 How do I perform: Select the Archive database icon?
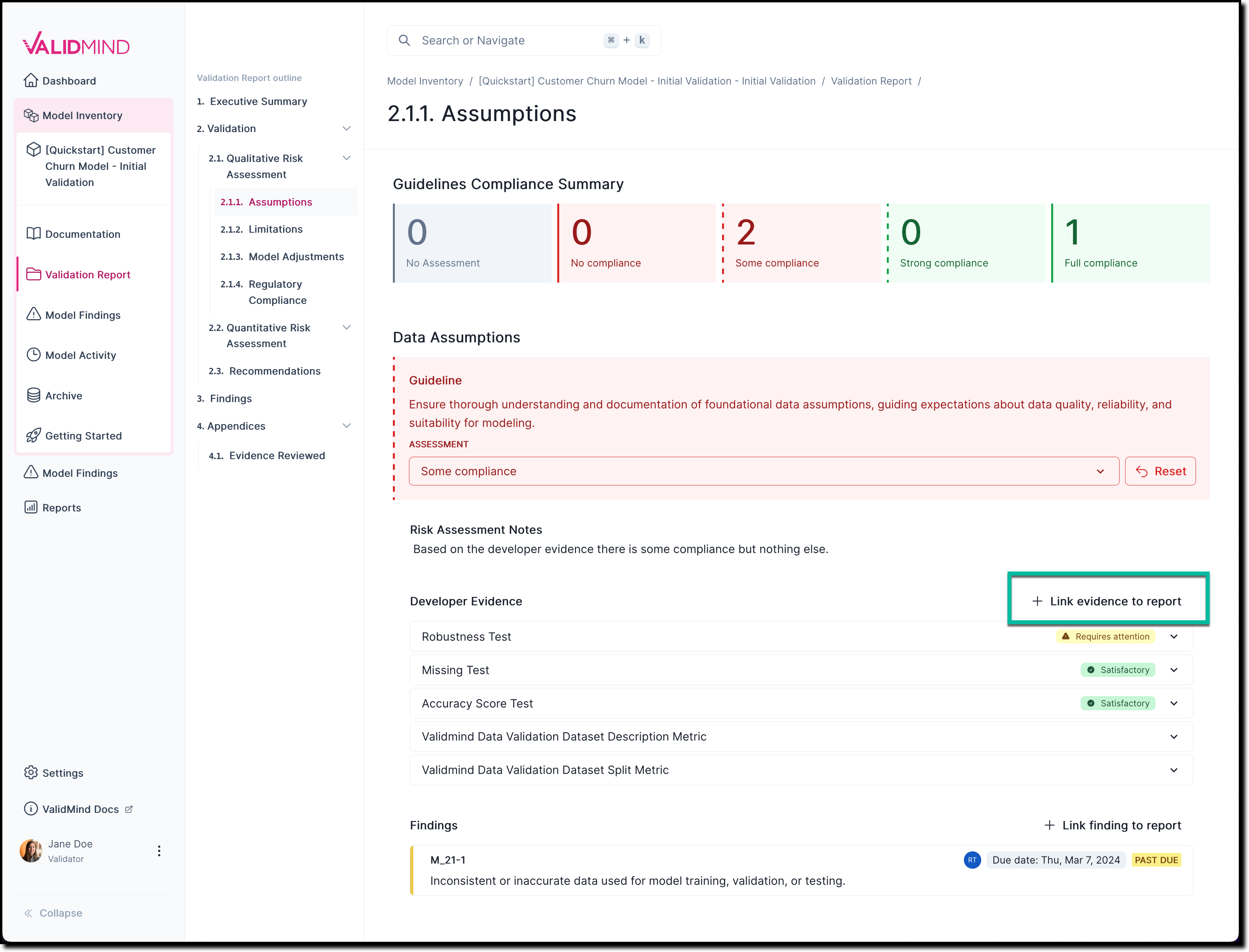click(x=33, y=395)
